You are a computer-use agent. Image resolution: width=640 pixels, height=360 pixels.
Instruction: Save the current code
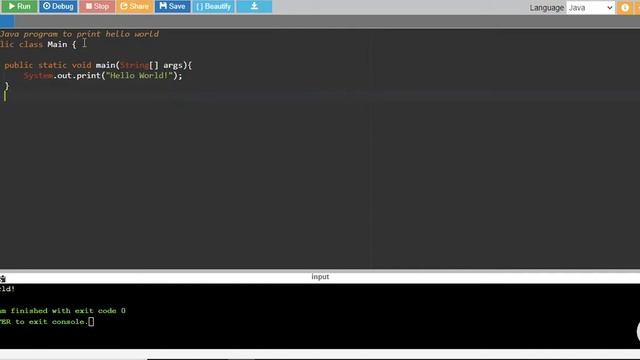[x=172, y=6]
